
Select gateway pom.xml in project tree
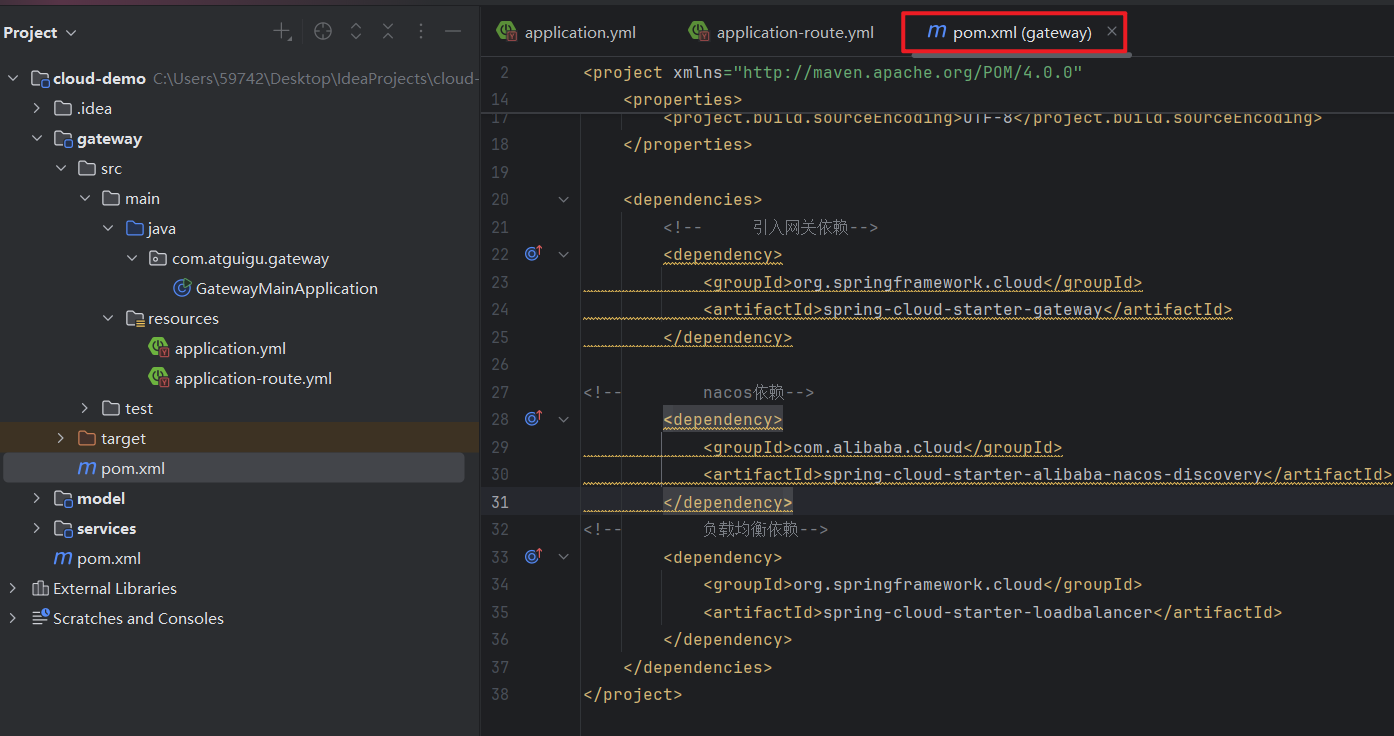click(x=133, y=468)
